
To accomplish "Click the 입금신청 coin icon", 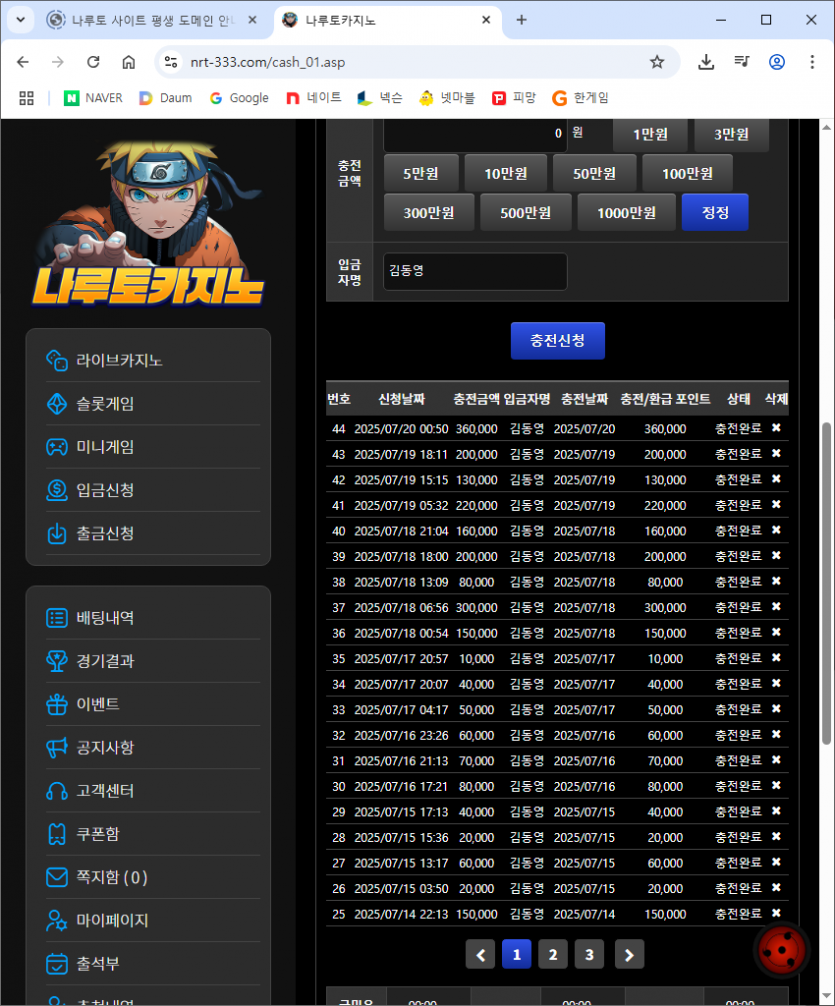I will tap(56, 490).
